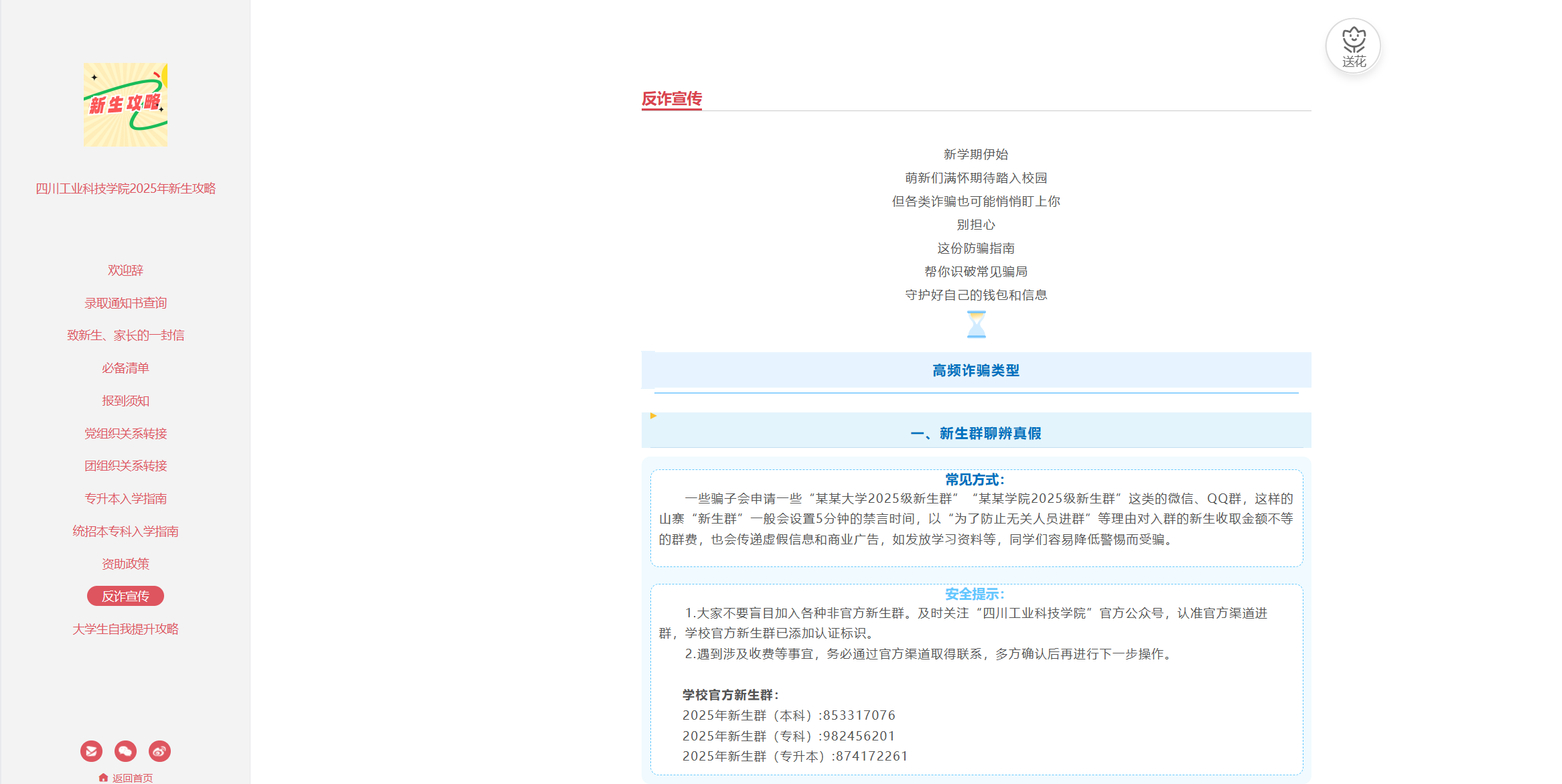Click the email icon in sidebar footer
This screenshot has height=784, width=1562.
click(91, 751)
